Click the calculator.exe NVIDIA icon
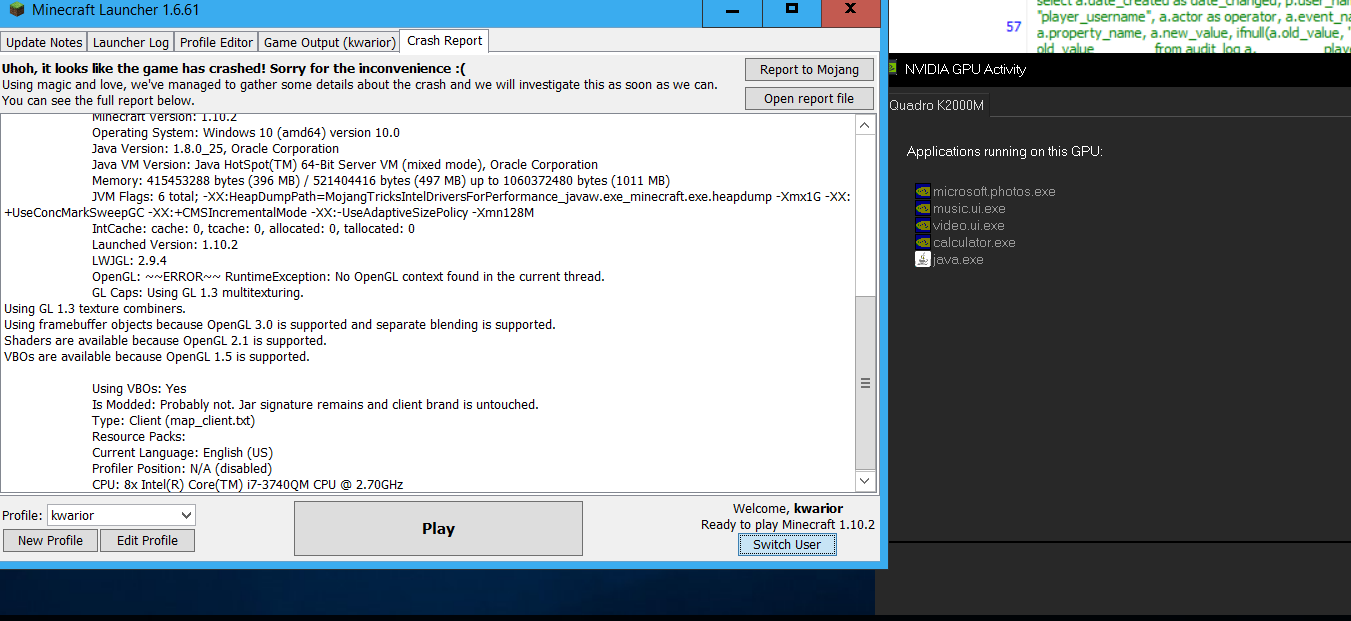Screen dimensions: 1351x621 pyautogui.click(x=923, y=242)
